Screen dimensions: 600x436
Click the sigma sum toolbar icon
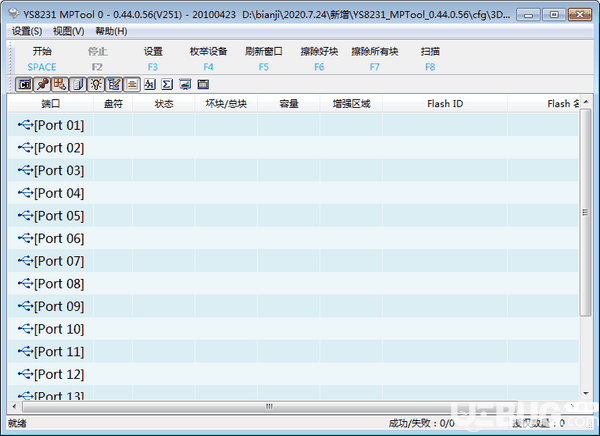point(167,84)
